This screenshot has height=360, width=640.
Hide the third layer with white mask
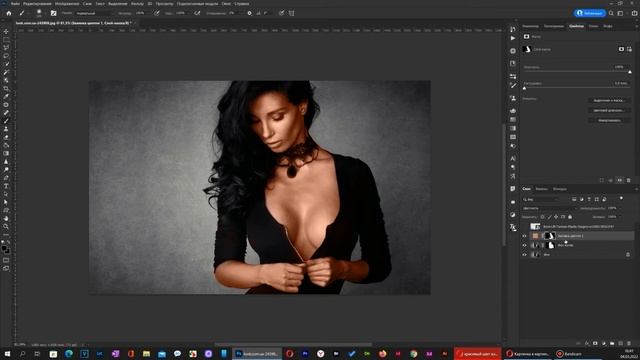[524, 245]
